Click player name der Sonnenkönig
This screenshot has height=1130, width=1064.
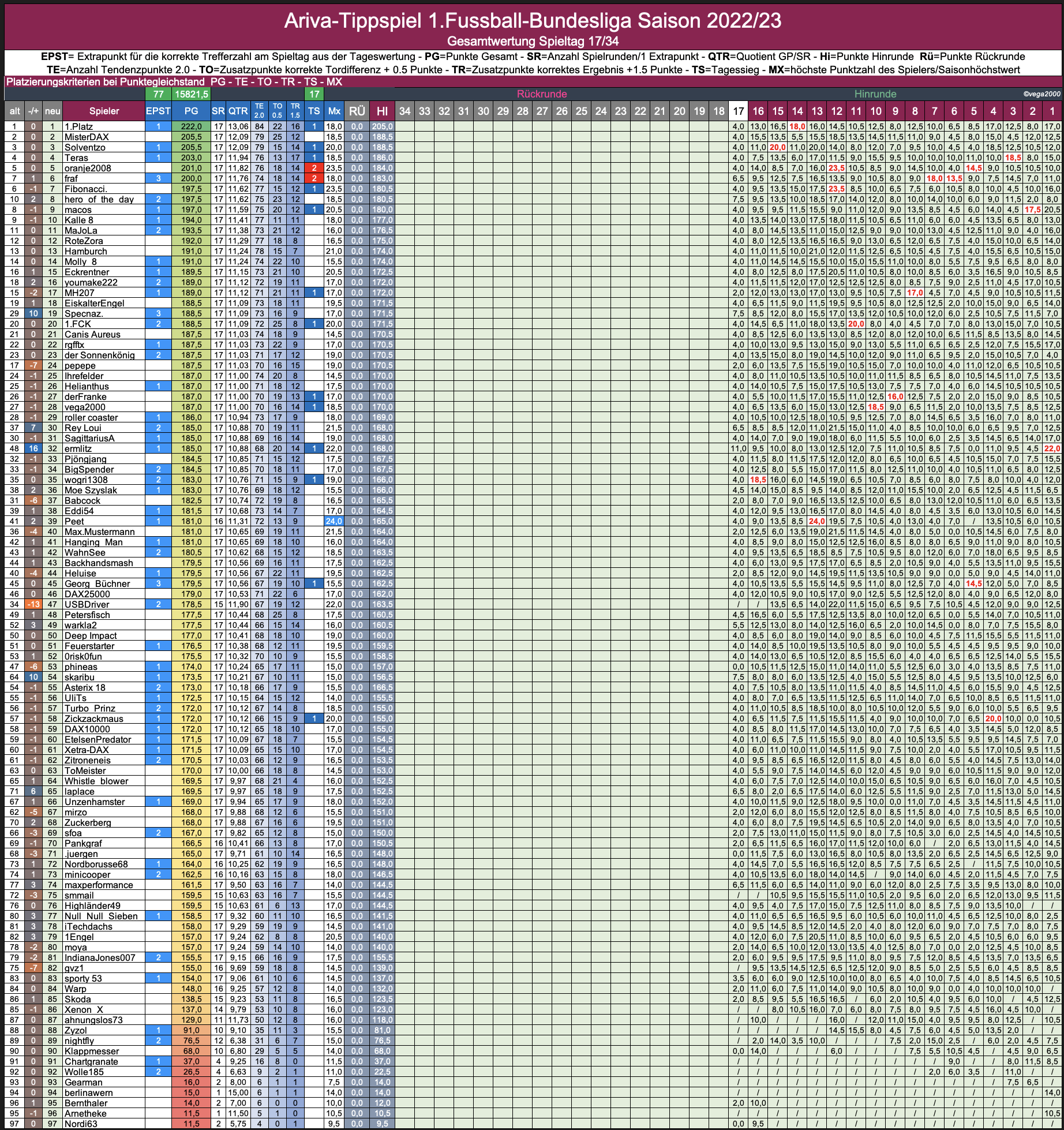pyautogui.click(x=99, y=355)
